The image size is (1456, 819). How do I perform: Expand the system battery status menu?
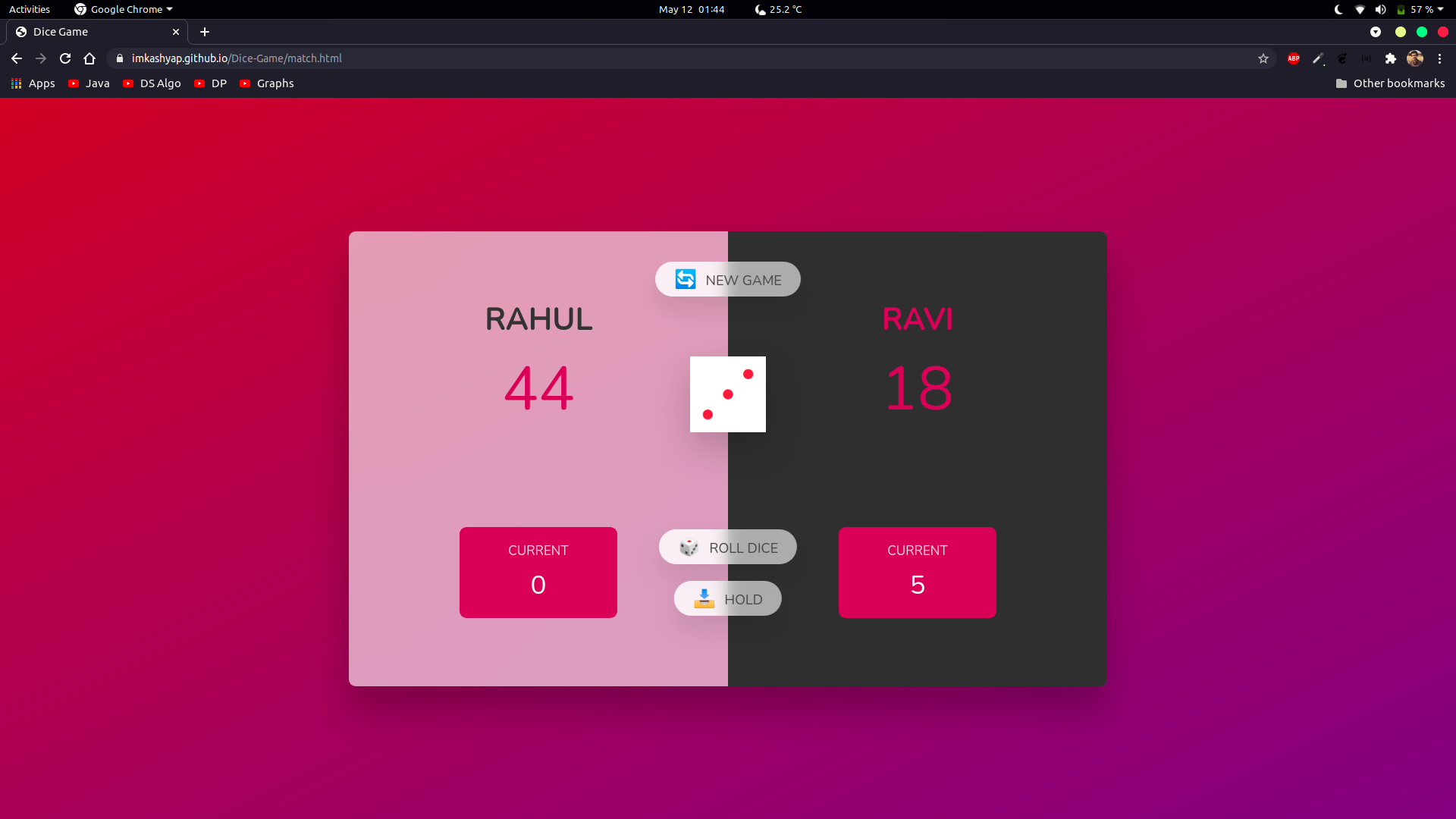coord(1420,9)
